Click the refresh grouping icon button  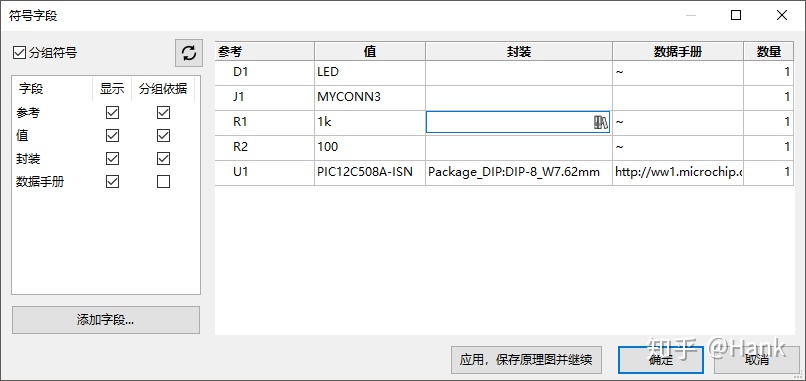(189, 53)
